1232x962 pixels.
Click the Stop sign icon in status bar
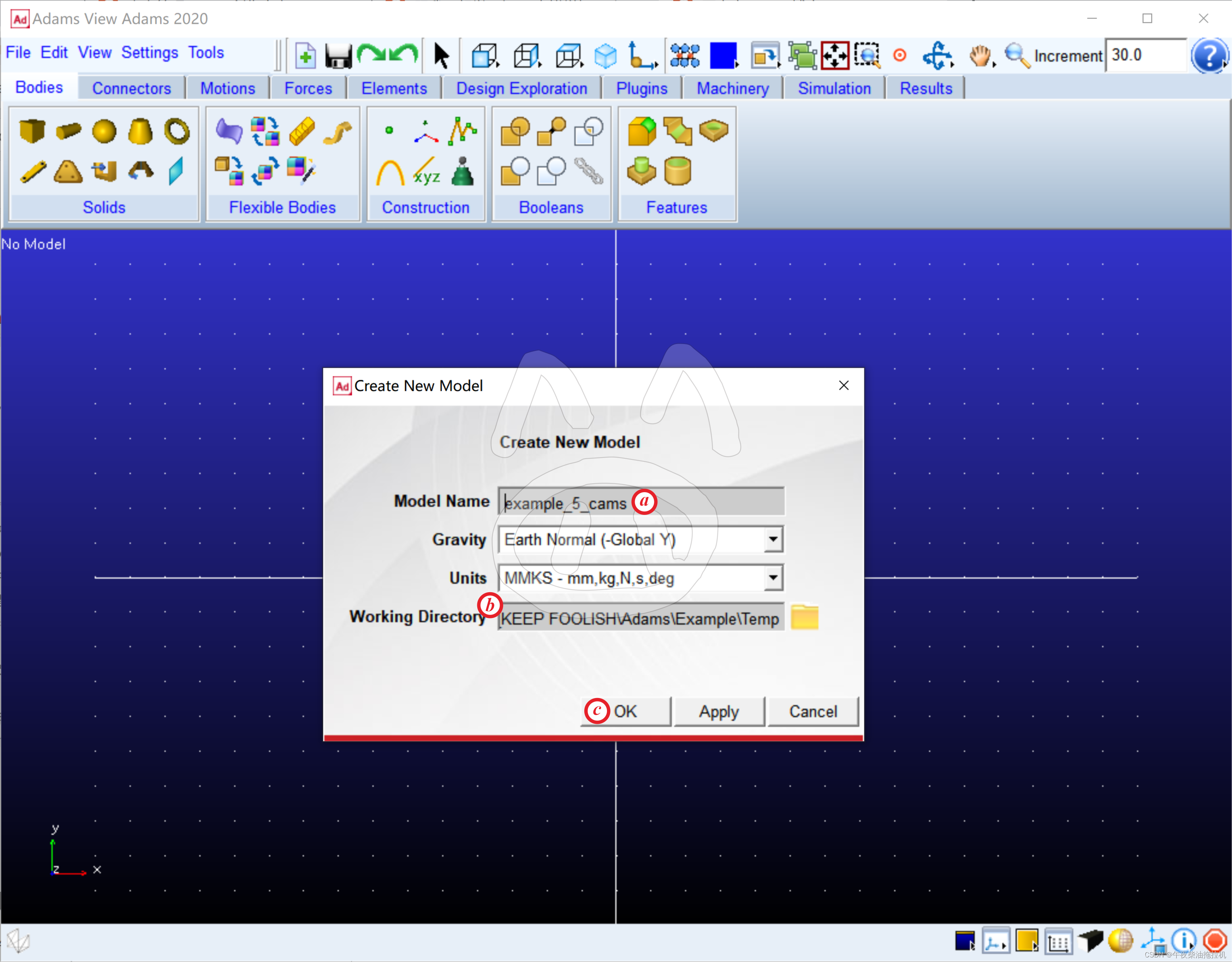(x=1215, y=940)
